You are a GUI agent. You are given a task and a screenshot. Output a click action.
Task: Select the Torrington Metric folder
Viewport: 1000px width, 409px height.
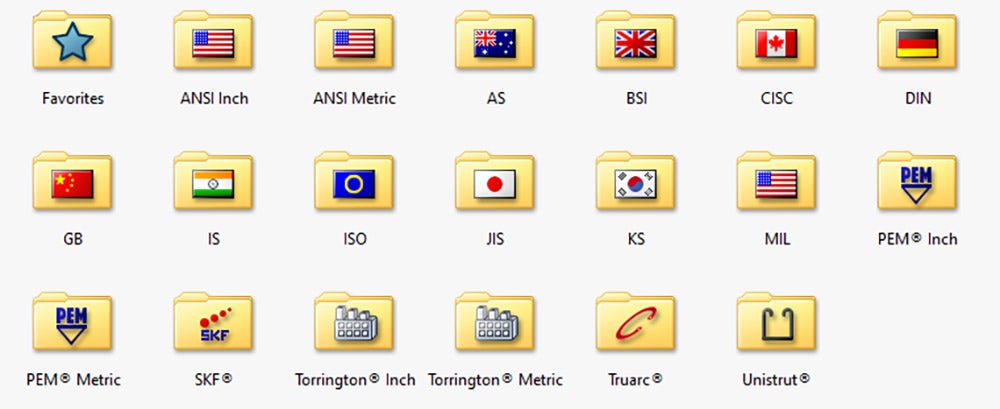(495, 324)
